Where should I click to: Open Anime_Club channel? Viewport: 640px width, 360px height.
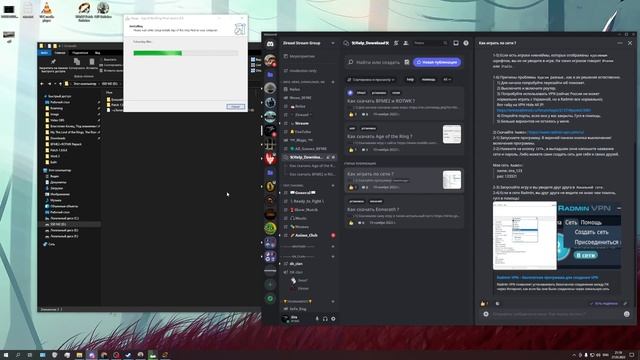[x=309, y=236]
